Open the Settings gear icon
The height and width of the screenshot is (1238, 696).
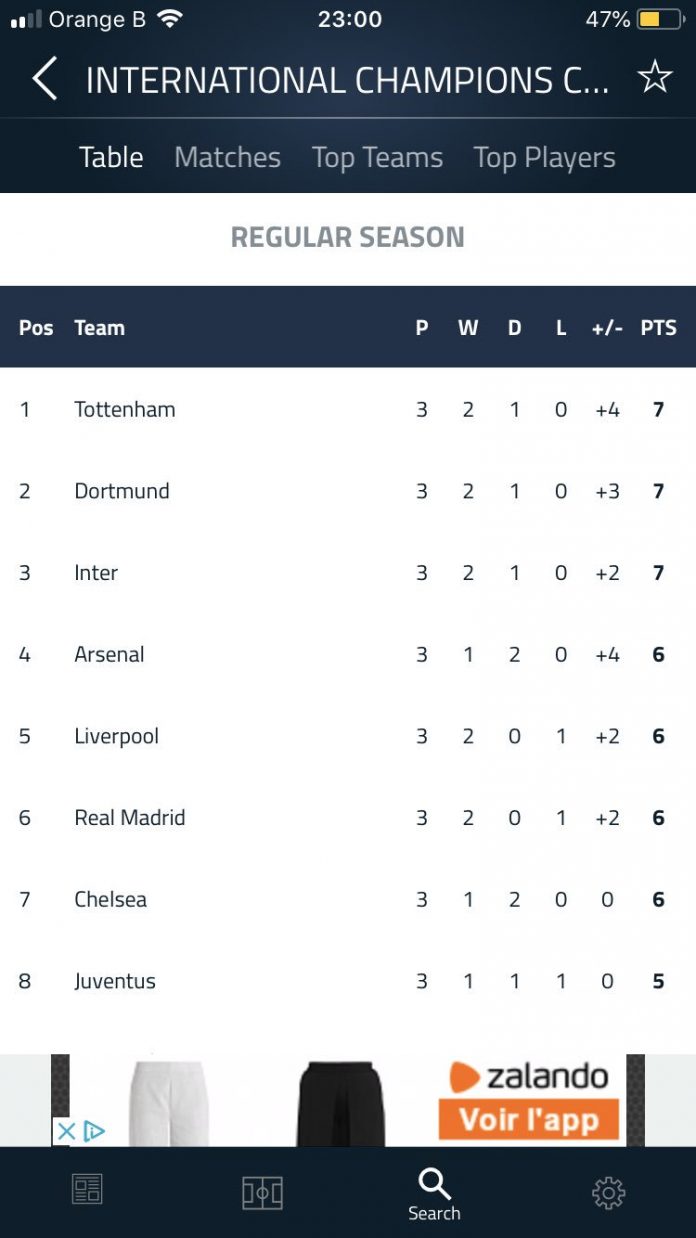pos(607,1190)
